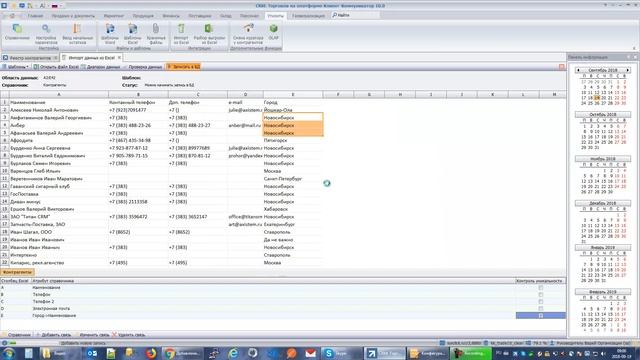Expand the Шаблоны toolbar dropdown
The height and width of the screenshot is (360, 640).
point(16,67)
